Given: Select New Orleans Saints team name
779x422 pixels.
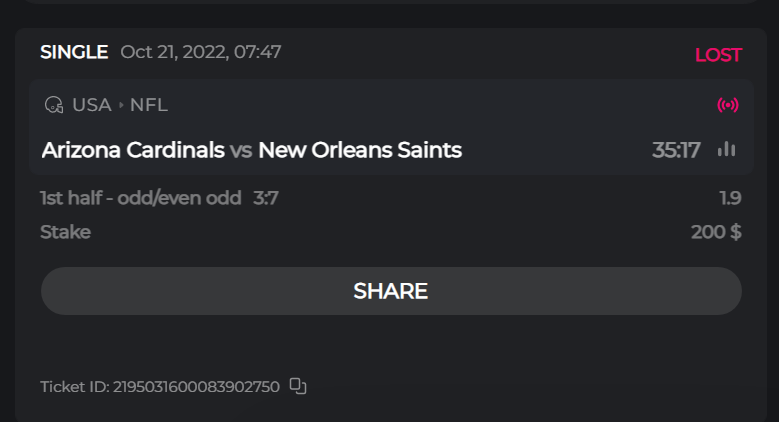Looking at the screenshot, I should (360, 150).
